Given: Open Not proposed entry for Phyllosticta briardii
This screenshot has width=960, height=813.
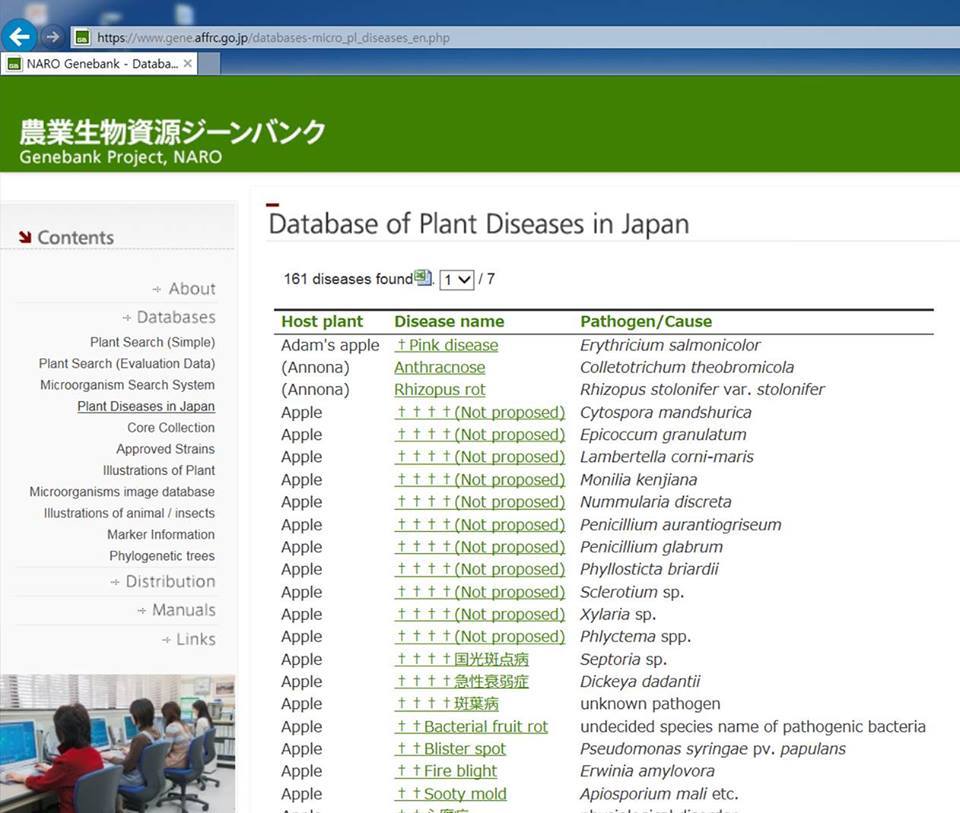Looking at the screenshot, I should [480, 569].
